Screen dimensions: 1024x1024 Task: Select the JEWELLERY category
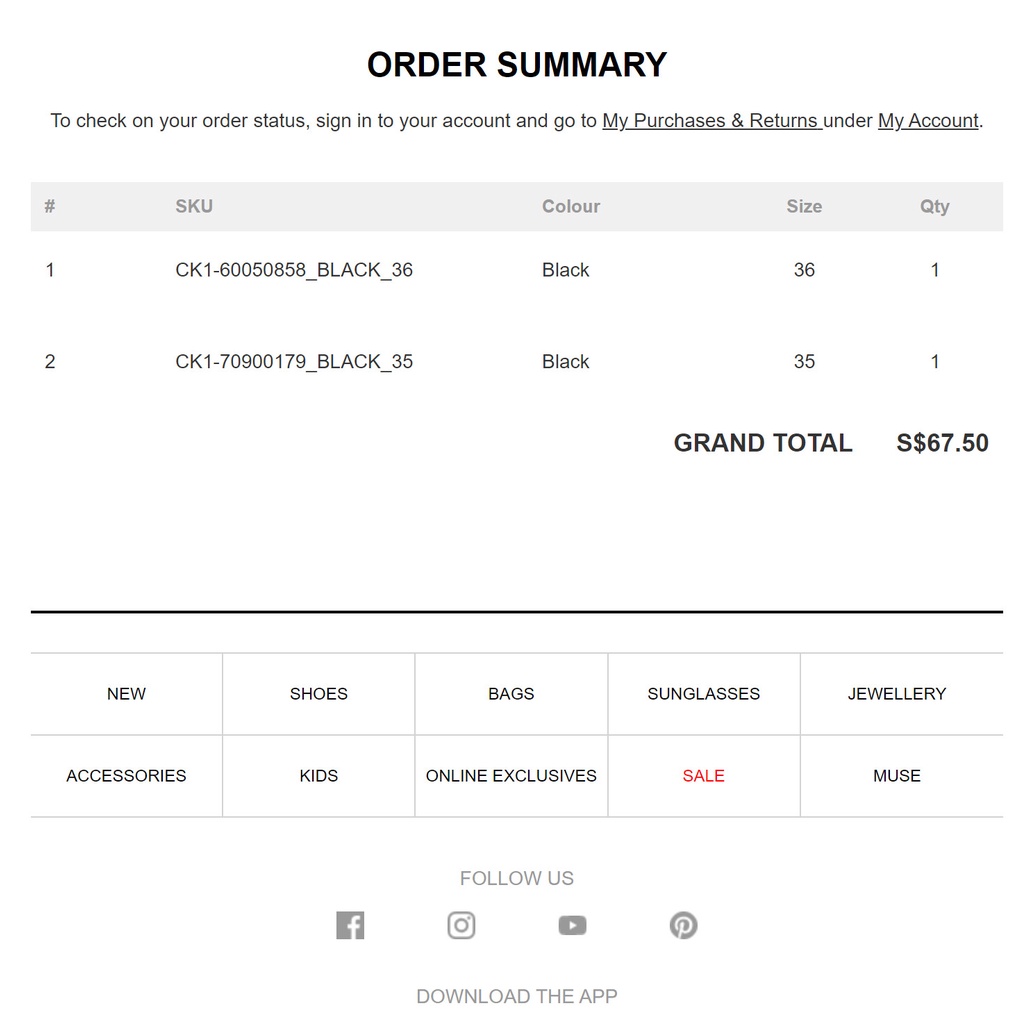click(x=897, y=694)
